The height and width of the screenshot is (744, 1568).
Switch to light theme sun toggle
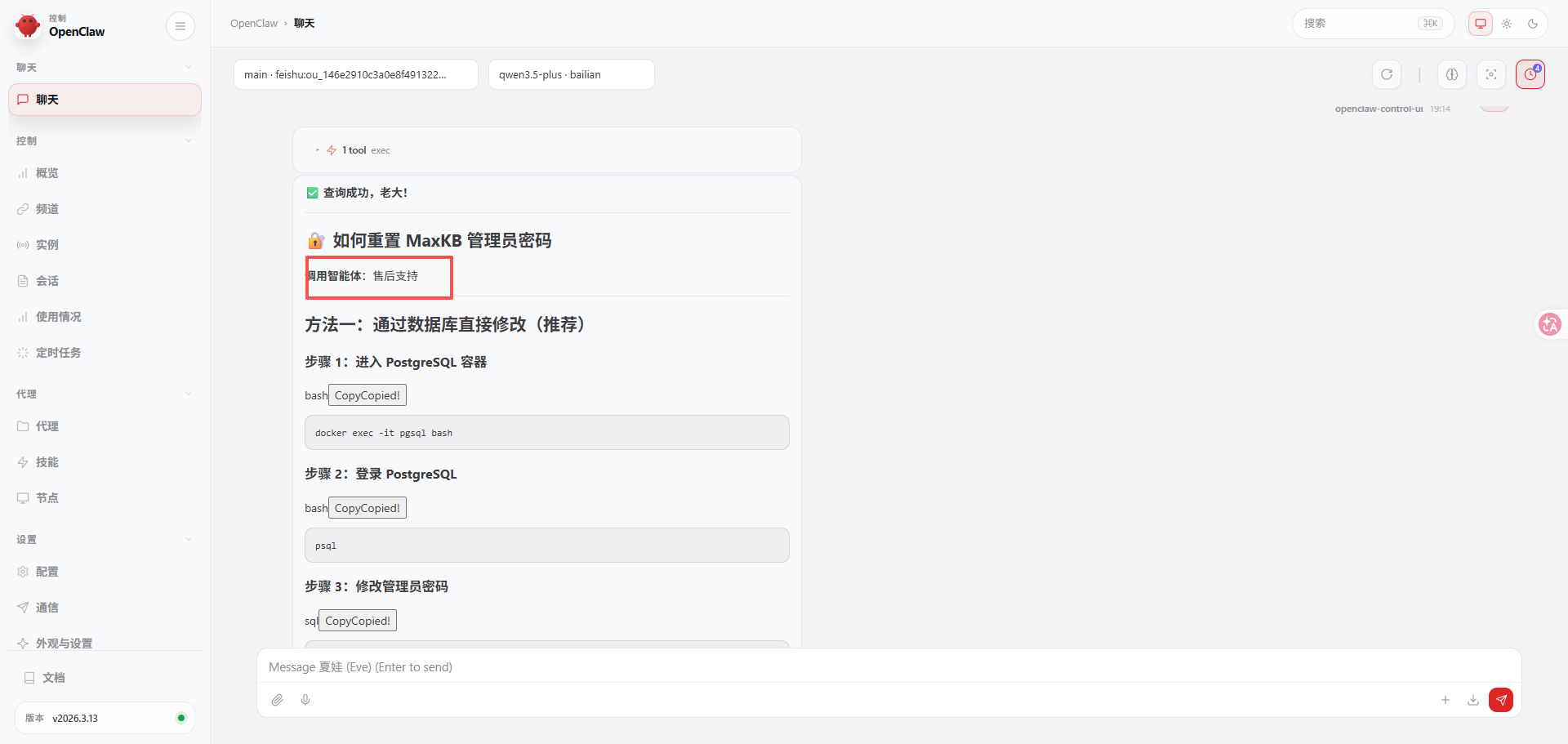point(1507,24)
